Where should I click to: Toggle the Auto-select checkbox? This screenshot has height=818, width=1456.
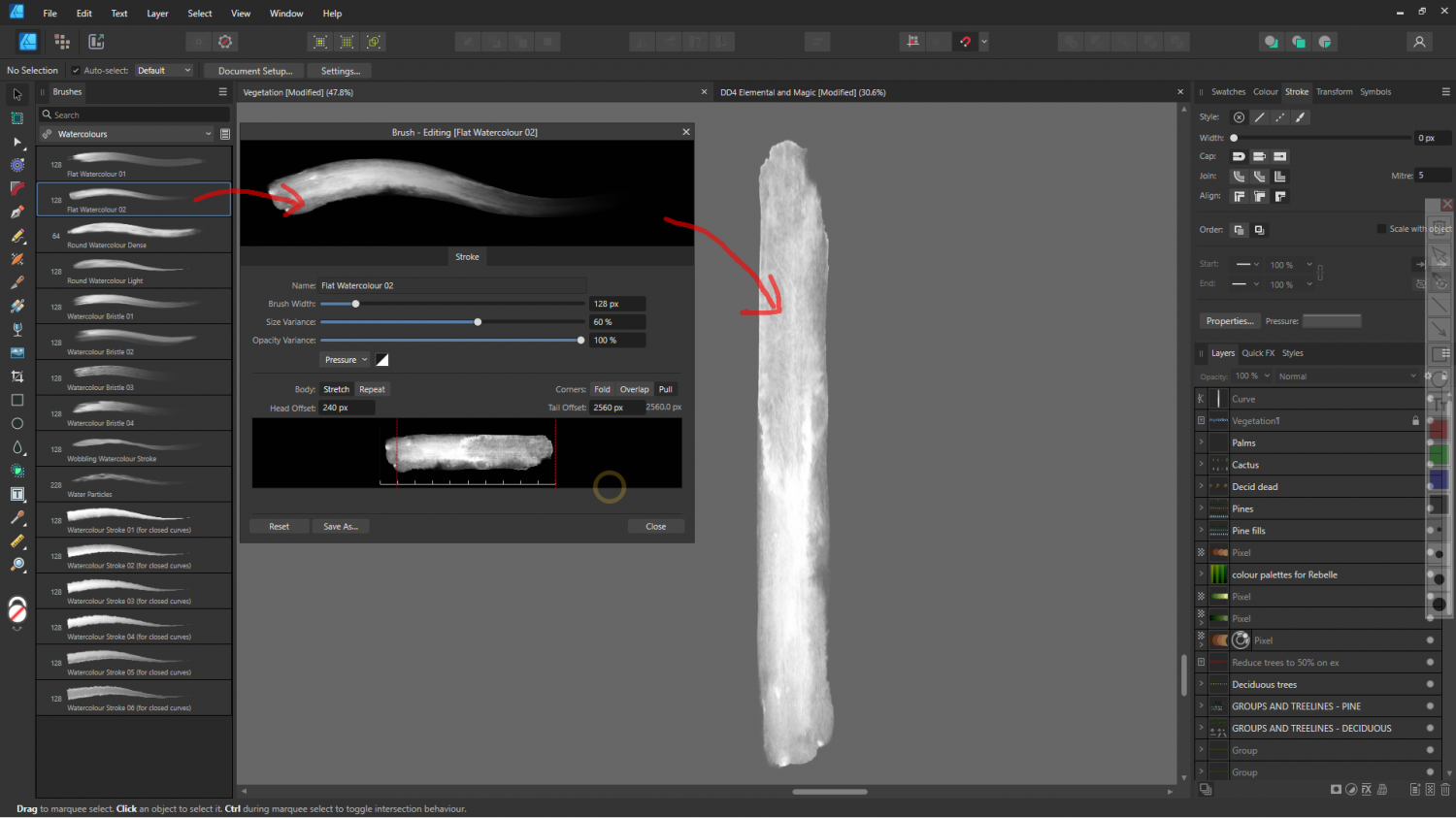click(x=76, y=71)
